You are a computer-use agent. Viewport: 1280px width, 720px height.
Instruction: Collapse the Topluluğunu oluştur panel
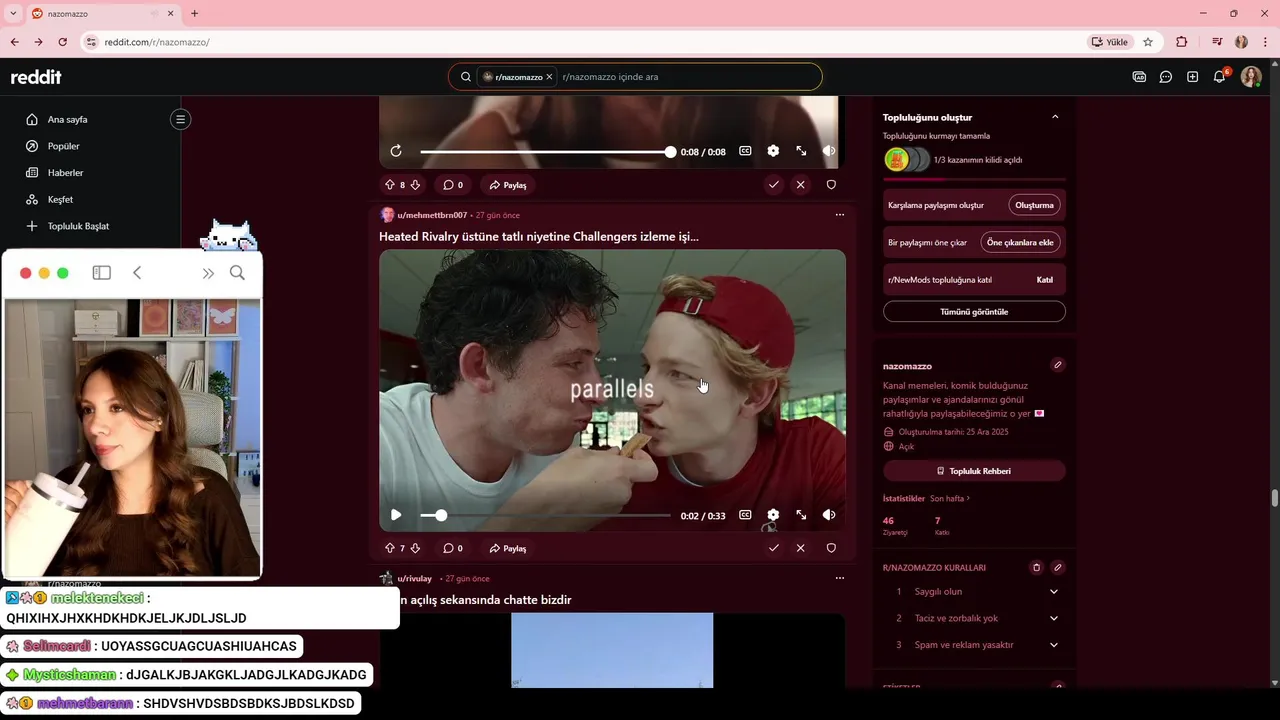pos(1055,117)
